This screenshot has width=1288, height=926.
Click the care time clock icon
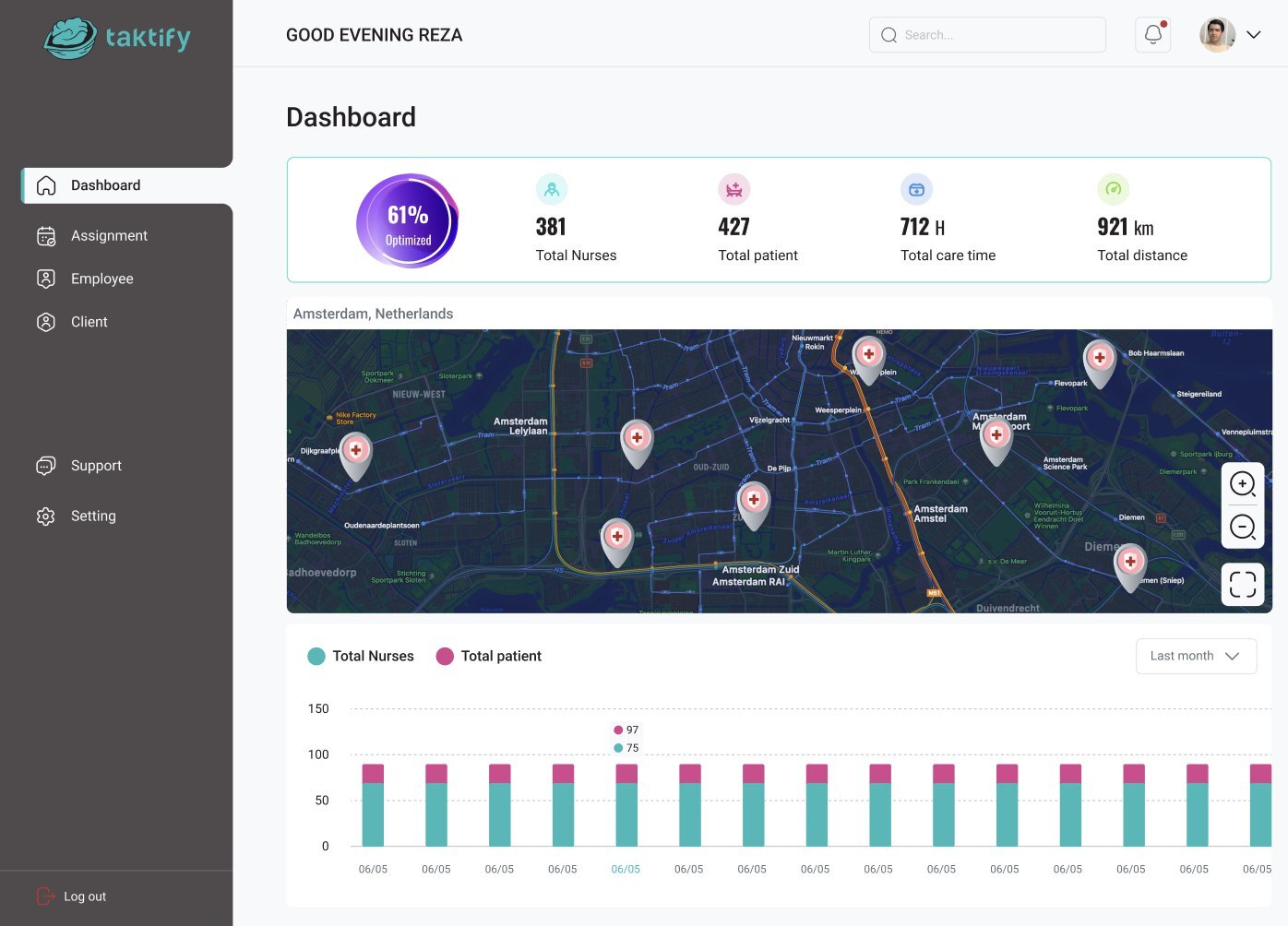[x=916, y=189]
